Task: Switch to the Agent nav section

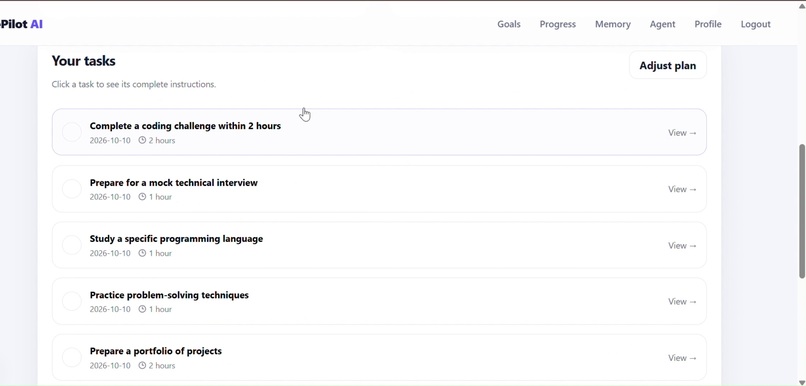Action: pos(662,24)
